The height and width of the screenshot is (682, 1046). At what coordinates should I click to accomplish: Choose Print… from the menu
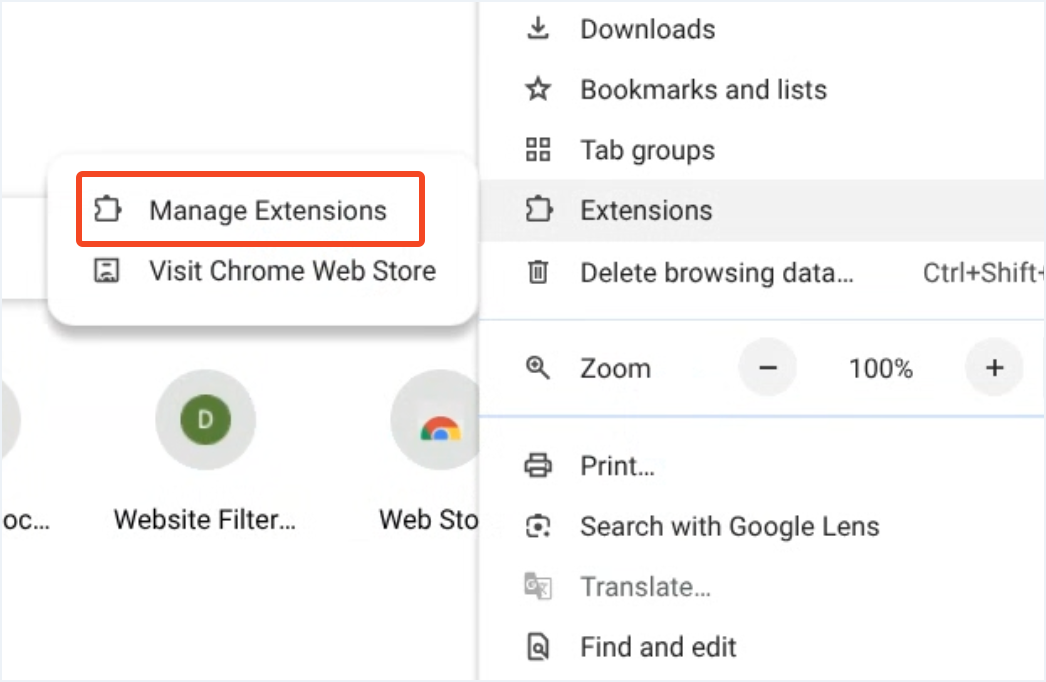coord(762,466)
